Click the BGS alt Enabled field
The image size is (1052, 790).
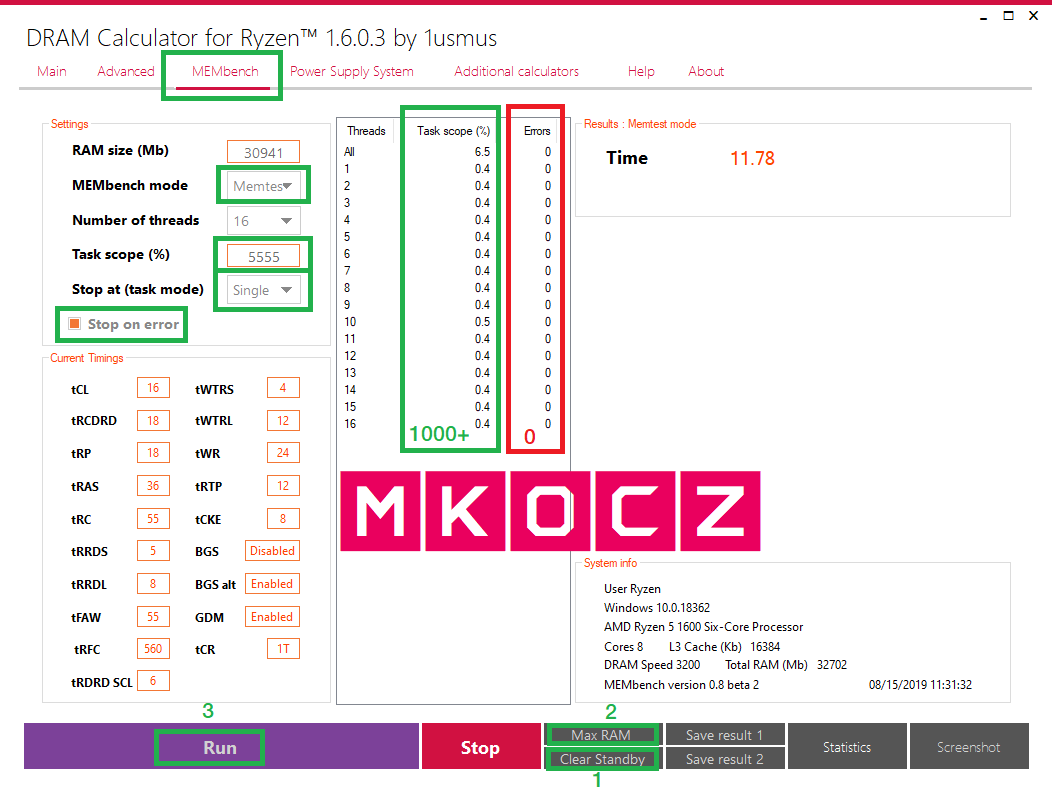[x=272, y=583]
